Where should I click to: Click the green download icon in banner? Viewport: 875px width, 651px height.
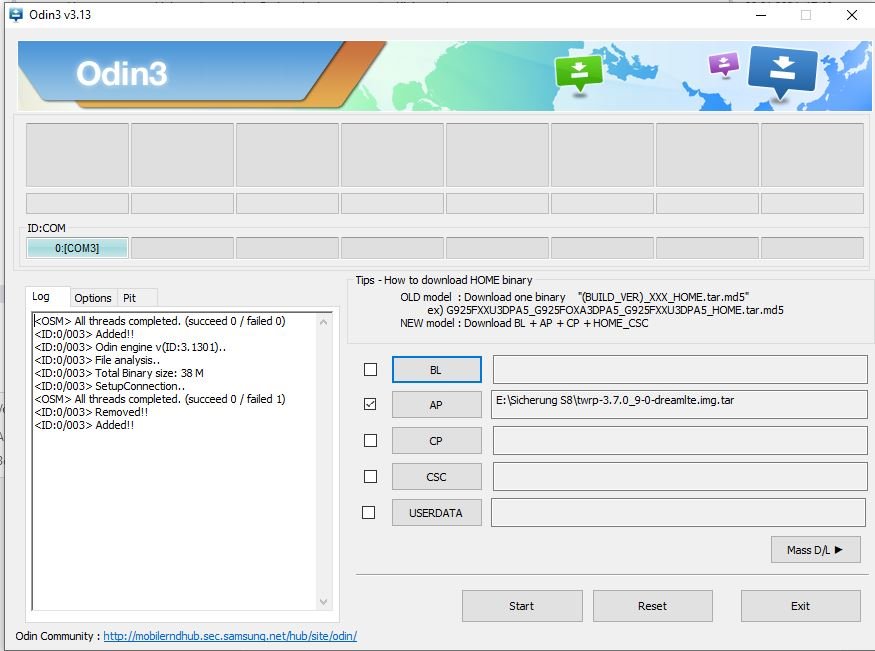[x=578, y=72]
